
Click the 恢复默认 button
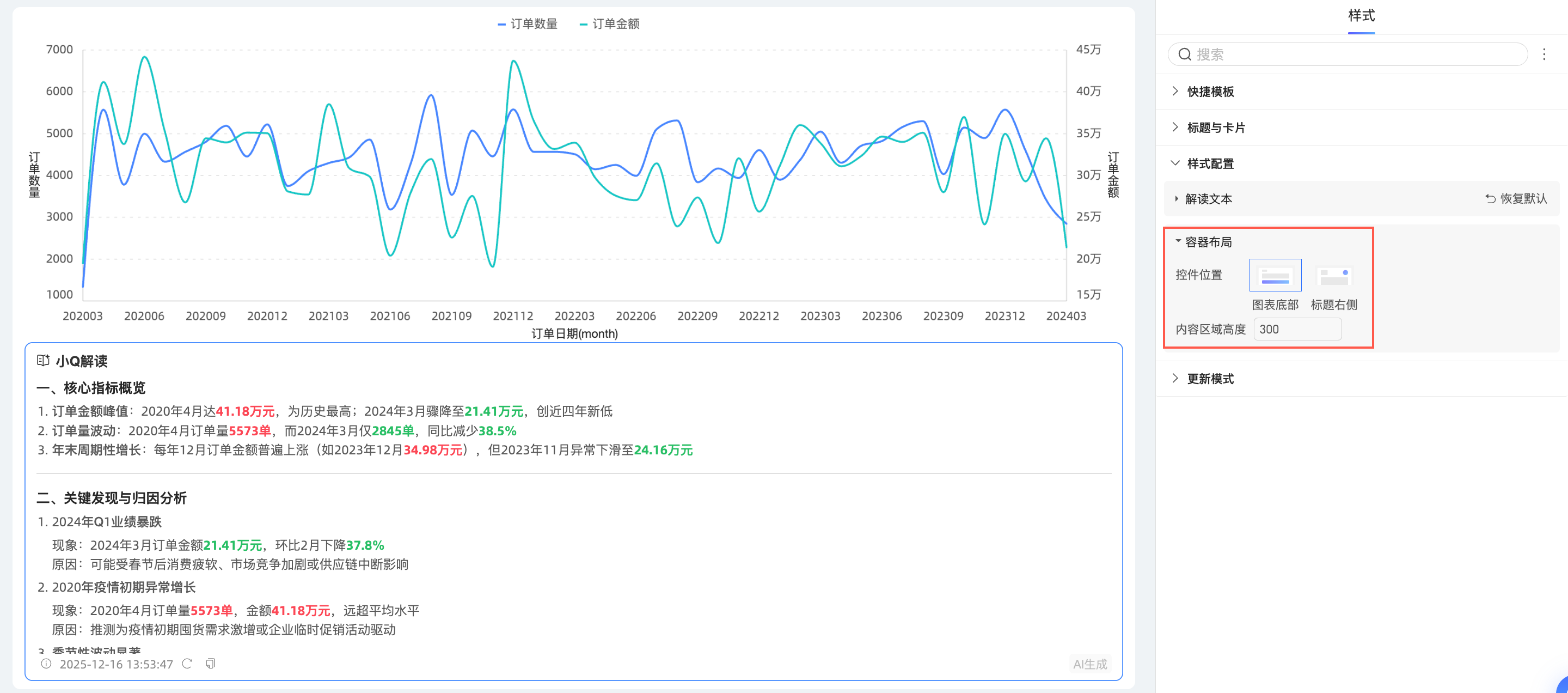tap(1522, 198)
